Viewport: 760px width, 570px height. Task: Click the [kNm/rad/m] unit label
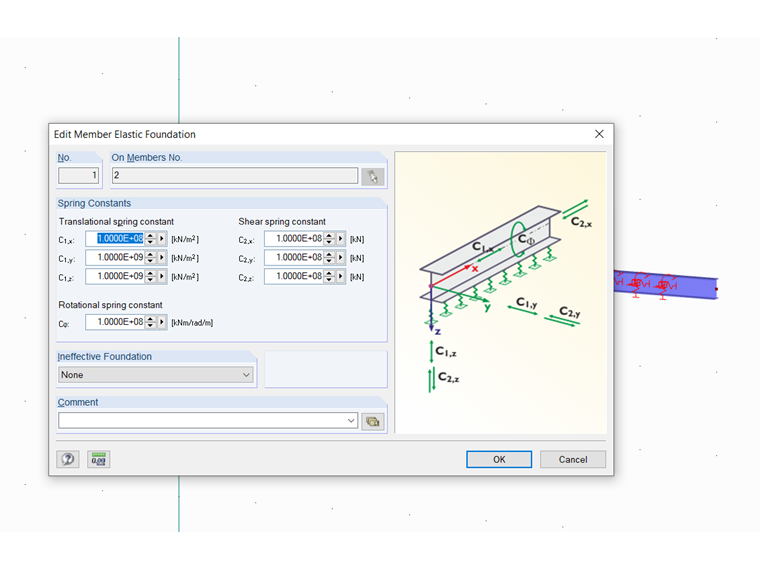(x=192, y=323)
